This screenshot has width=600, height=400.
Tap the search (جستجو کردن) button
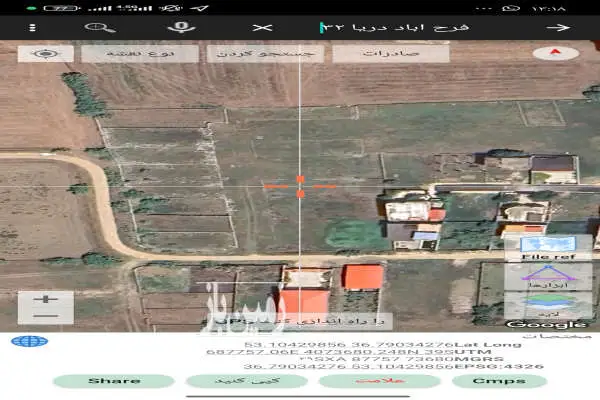[265, 54]
